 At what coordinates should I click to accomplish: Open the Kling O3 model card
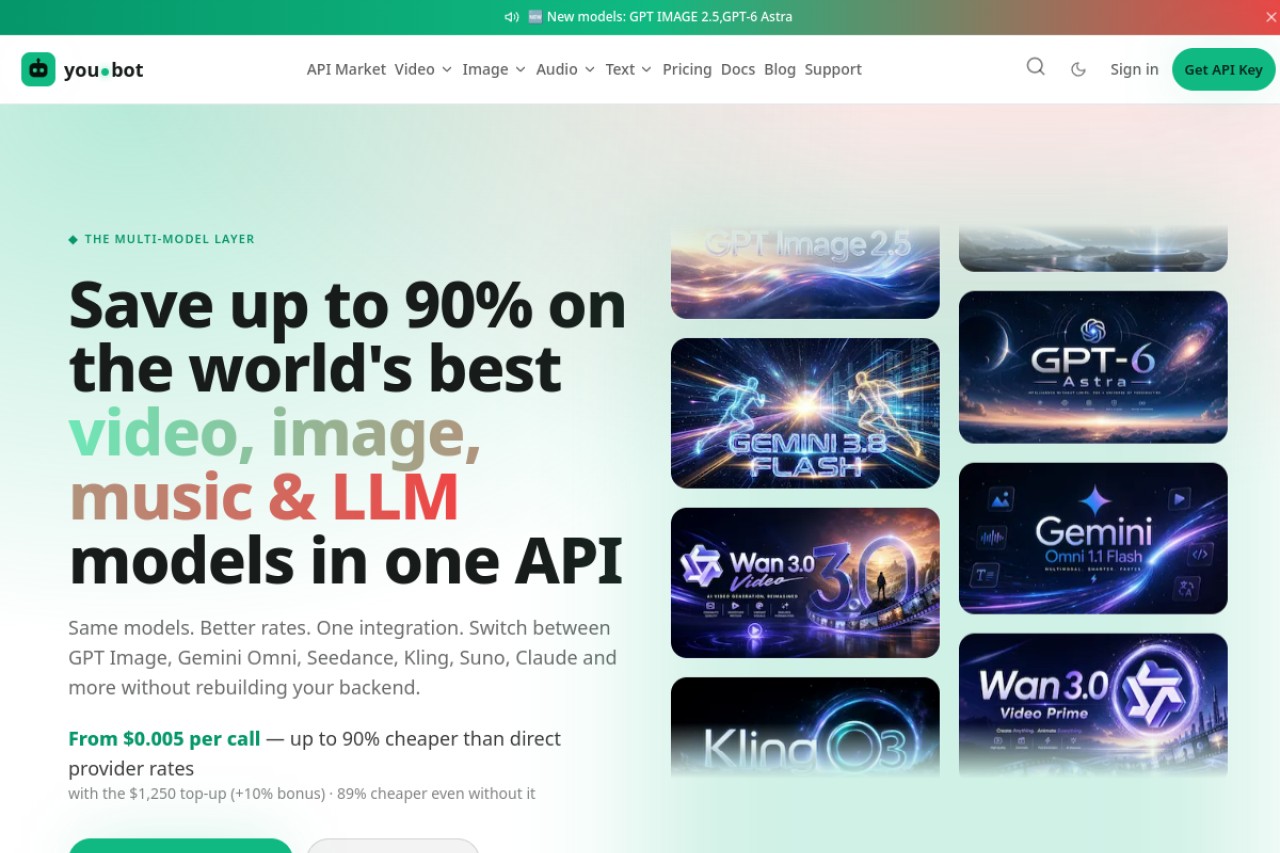(805, 728)
